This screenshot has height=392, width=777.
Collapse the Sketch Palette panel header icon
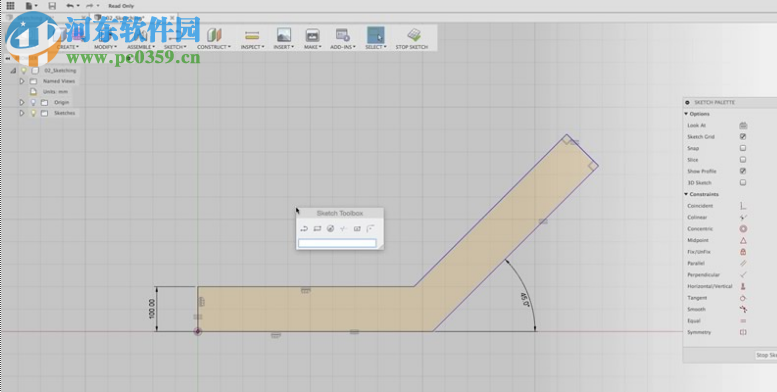pyautogui.click(x=687, y=103)
